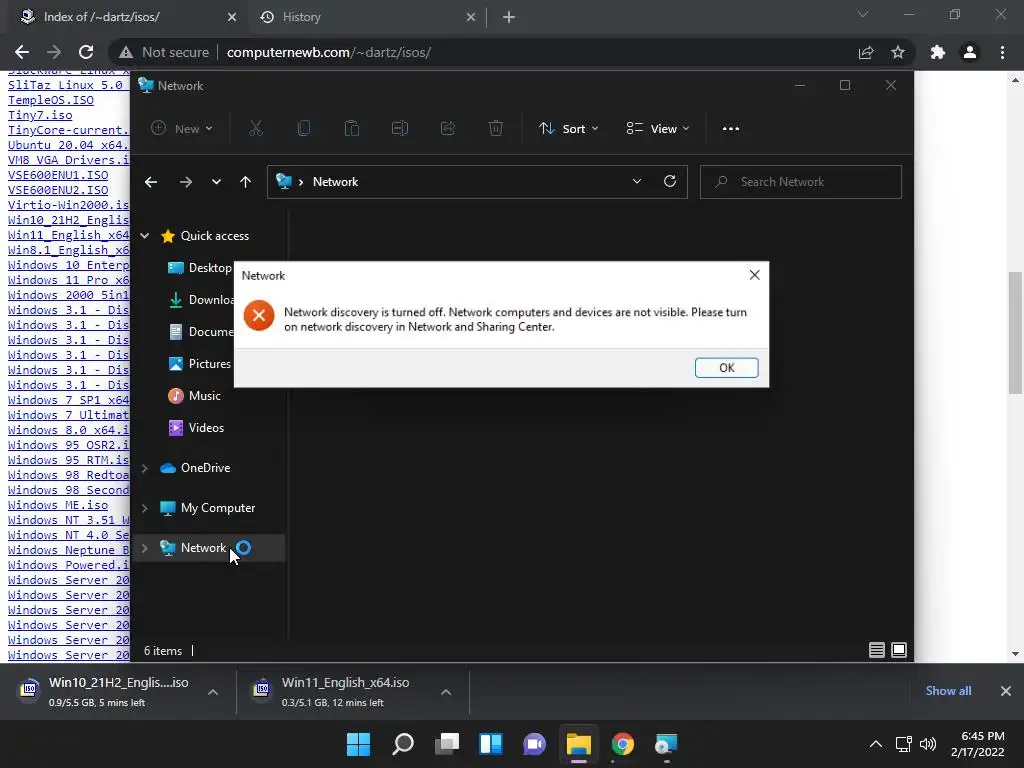
Task: Switch Explorer to large icons view
Action: pos(899,650)
